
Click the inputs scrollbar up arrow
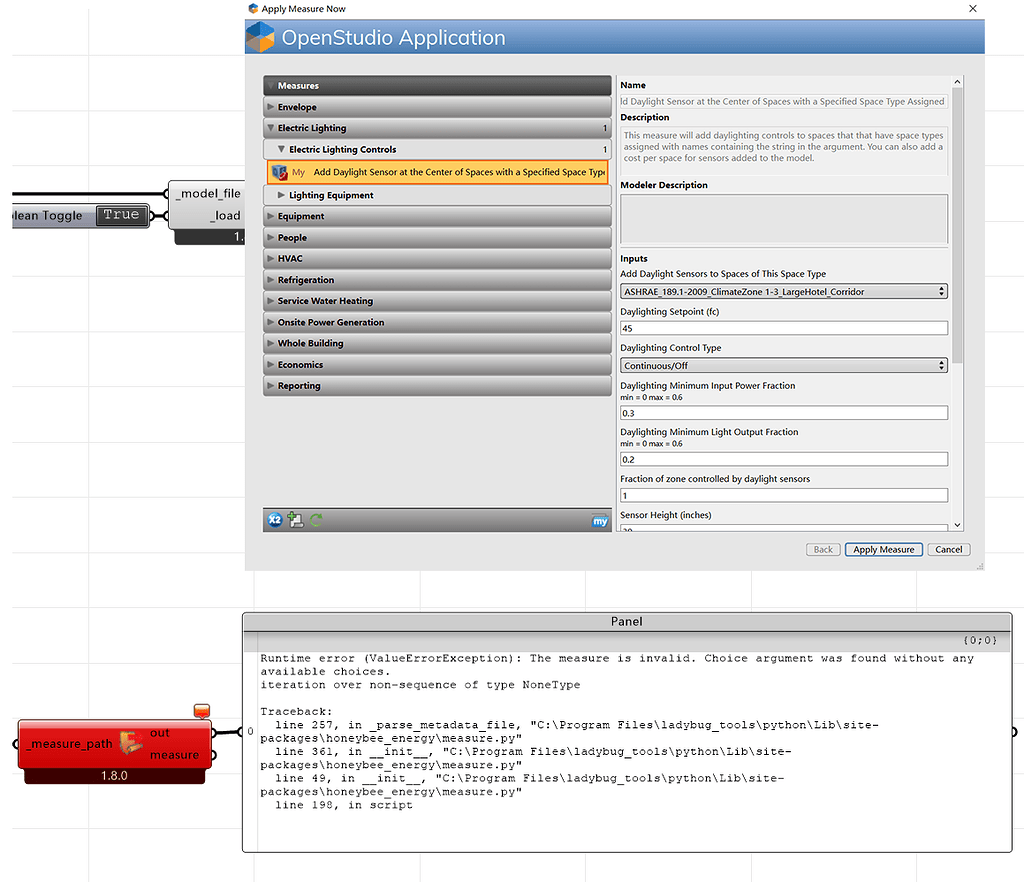pos(957,82)
